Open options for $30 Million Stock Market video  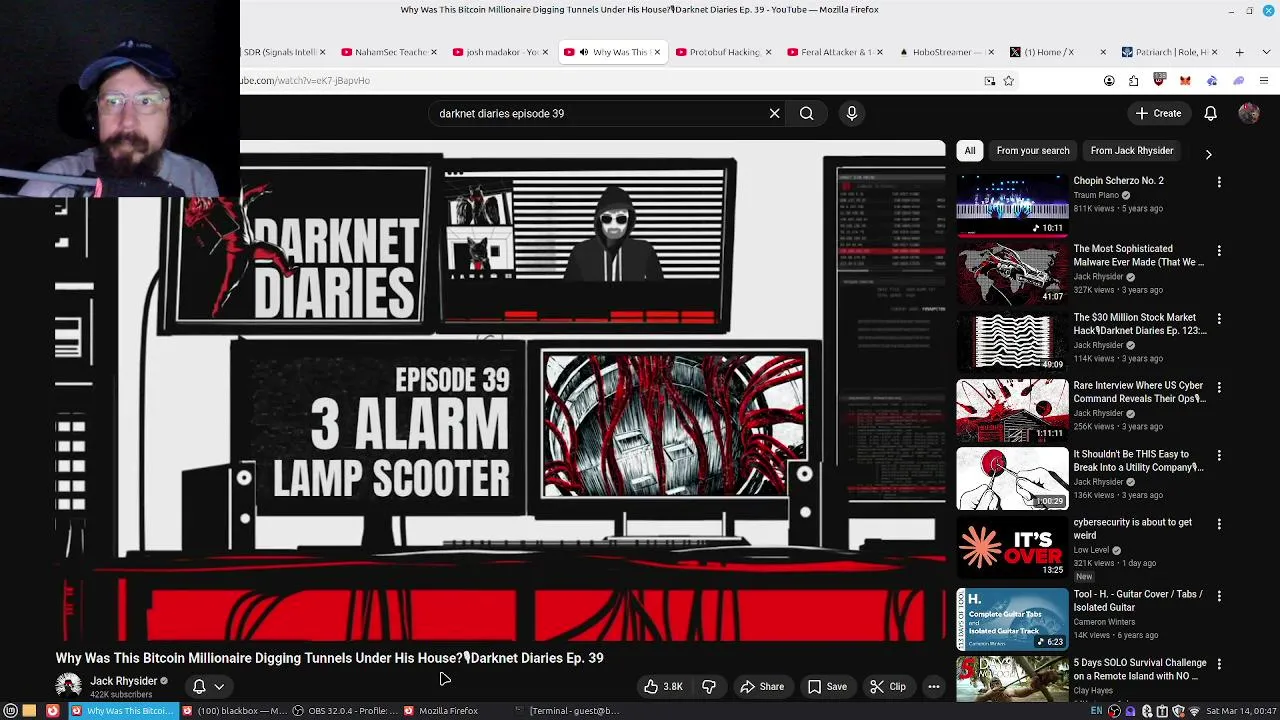[1218, 319]
